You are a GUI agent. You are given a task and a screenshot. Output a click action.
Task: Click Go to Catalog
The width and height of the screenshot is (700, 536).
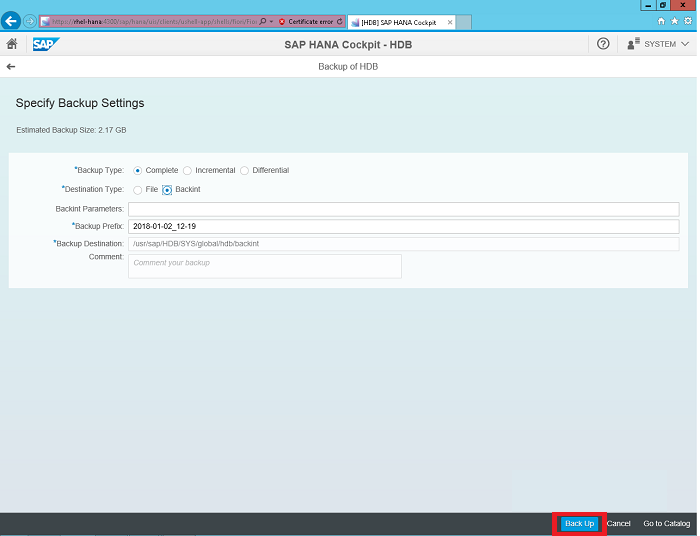pos(667,524)
